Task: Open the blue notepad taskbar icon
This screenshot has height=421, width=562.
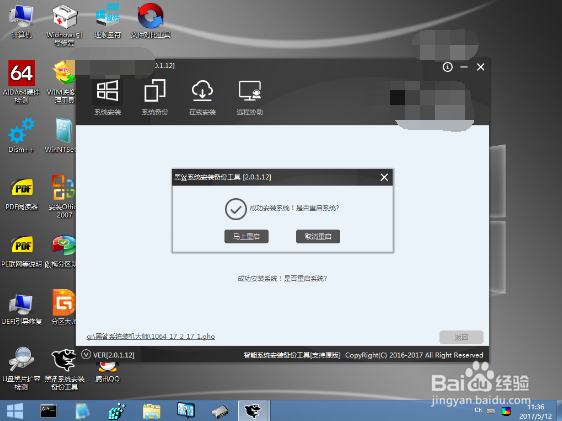Action: [82, 411]
